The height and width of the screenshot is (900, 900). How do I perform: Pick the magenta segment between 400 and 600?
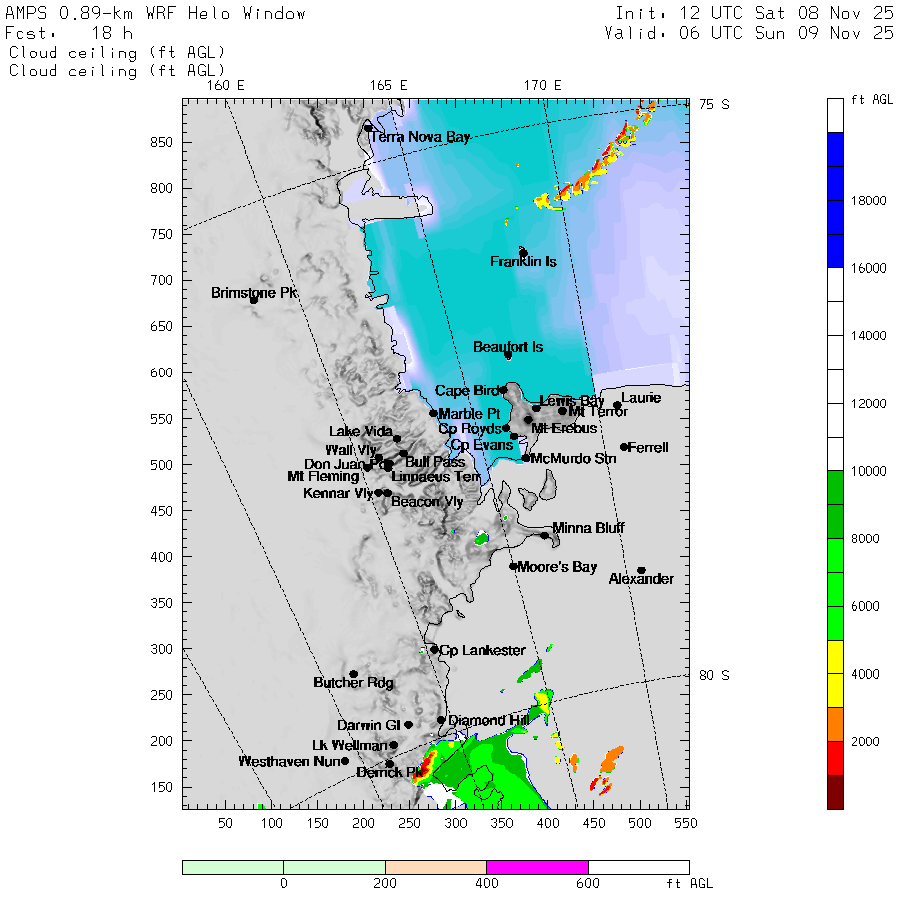coord(537,867)
